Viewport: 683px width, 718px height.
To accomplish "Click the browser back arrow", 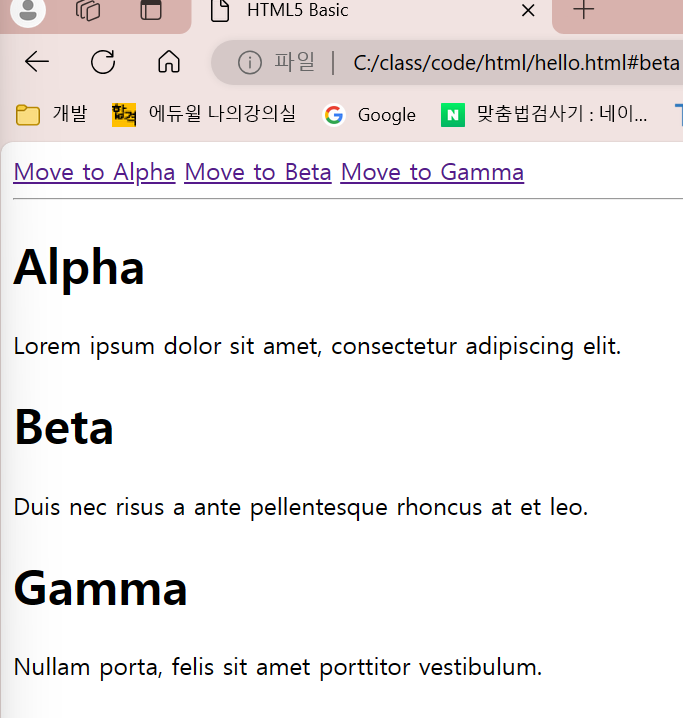I will click(x=37, y=62).
